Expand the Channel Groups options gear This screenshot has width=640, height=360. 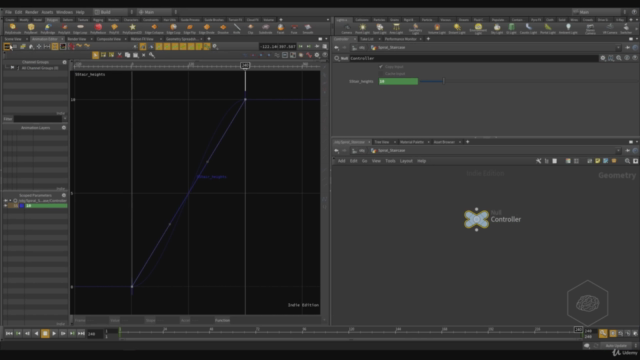pos(64,62)
